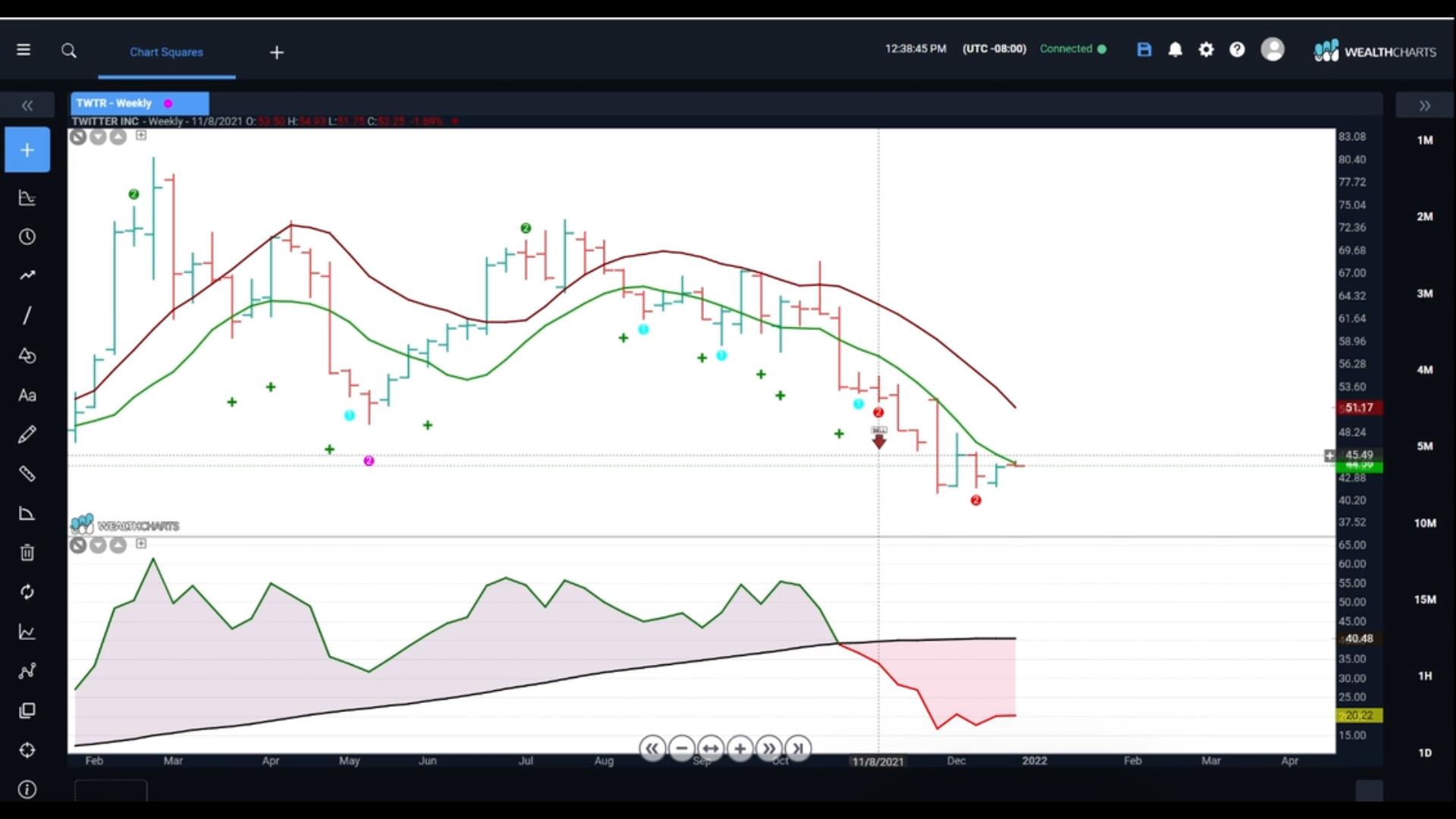Select the 2M timeframe
1456x819 pixels.
(x=1425, y=217)
